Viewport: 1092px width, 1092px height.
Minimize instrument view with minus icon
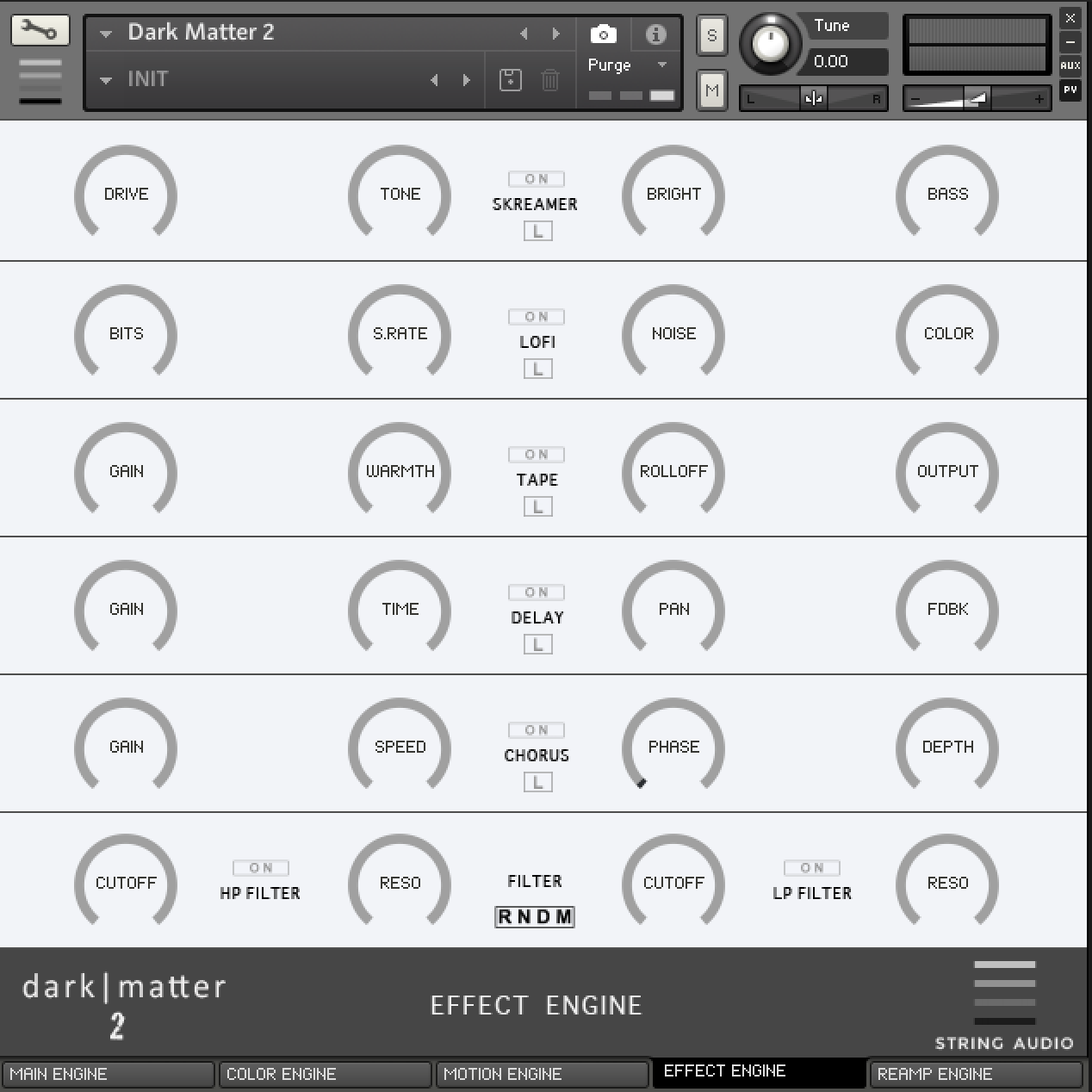click(1070, 41)
